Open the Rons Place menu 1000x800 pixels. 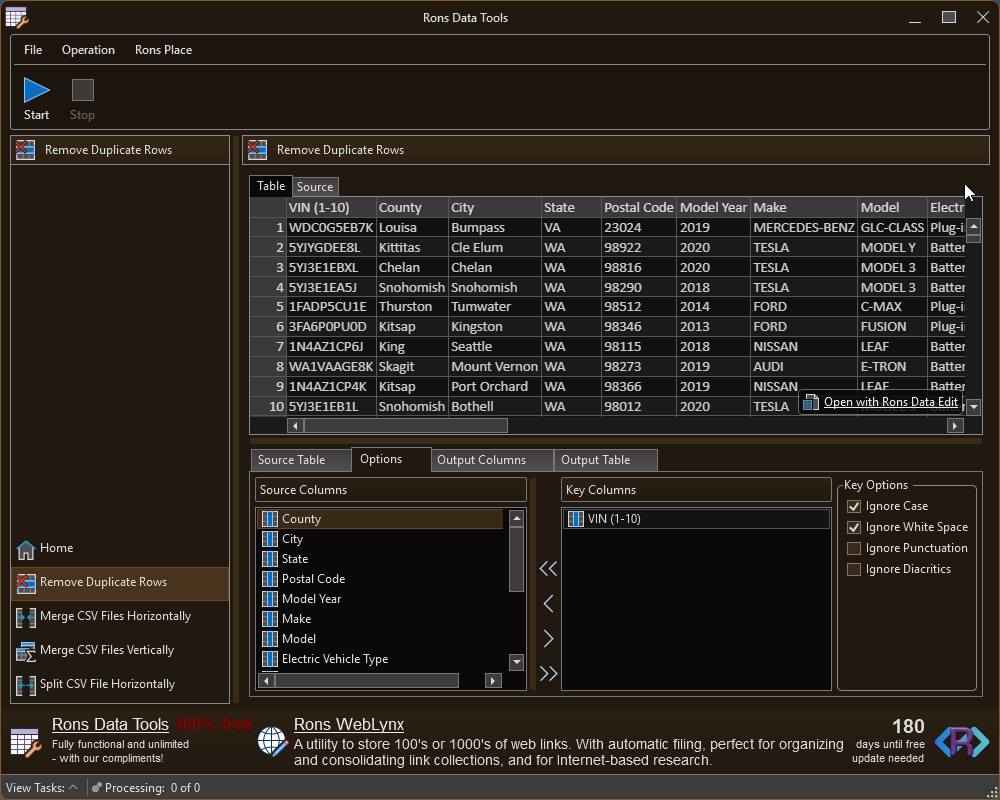coord(163,50)
